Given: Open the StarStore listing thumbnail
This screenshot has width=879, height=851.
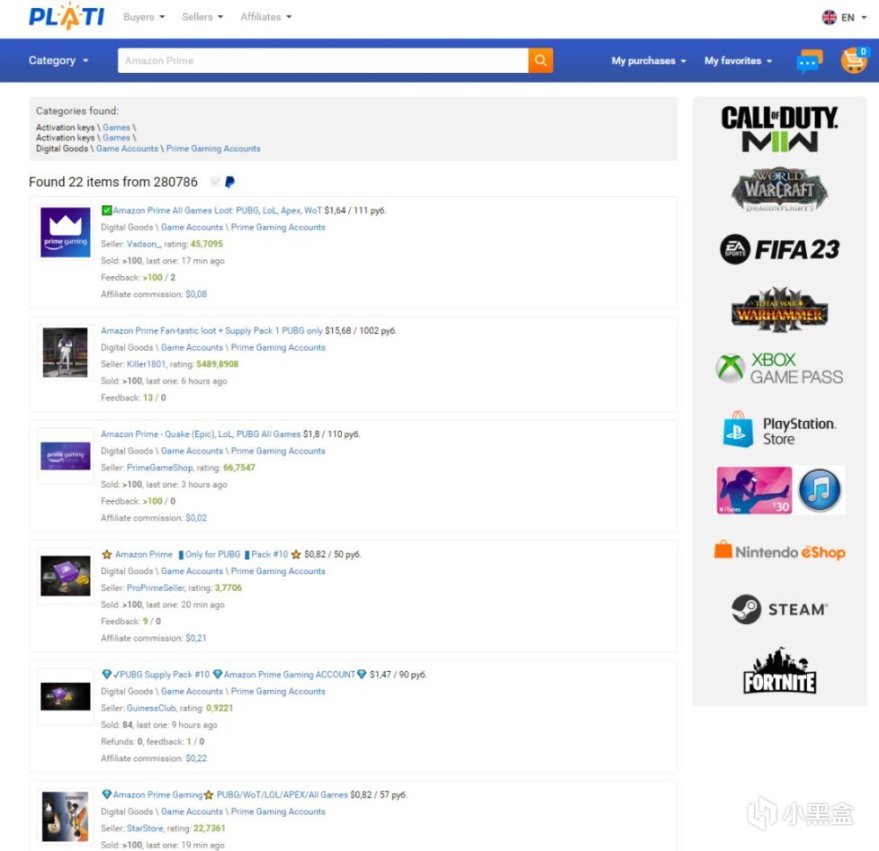Looking at the screenshot, I should [x=66, y=816].
